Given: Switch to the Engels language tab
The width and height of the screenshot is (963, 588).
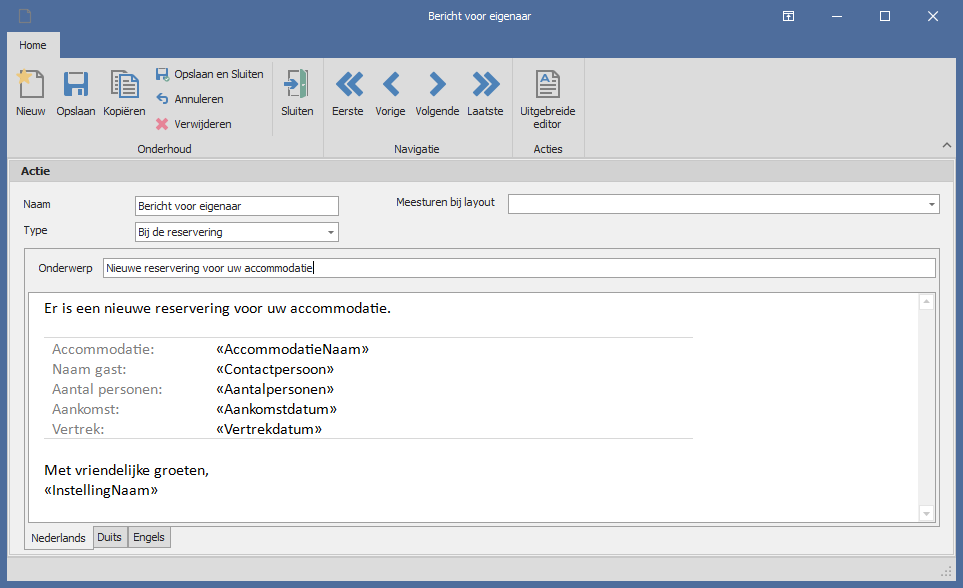Looking at the screenshot, I should [149, 537].
